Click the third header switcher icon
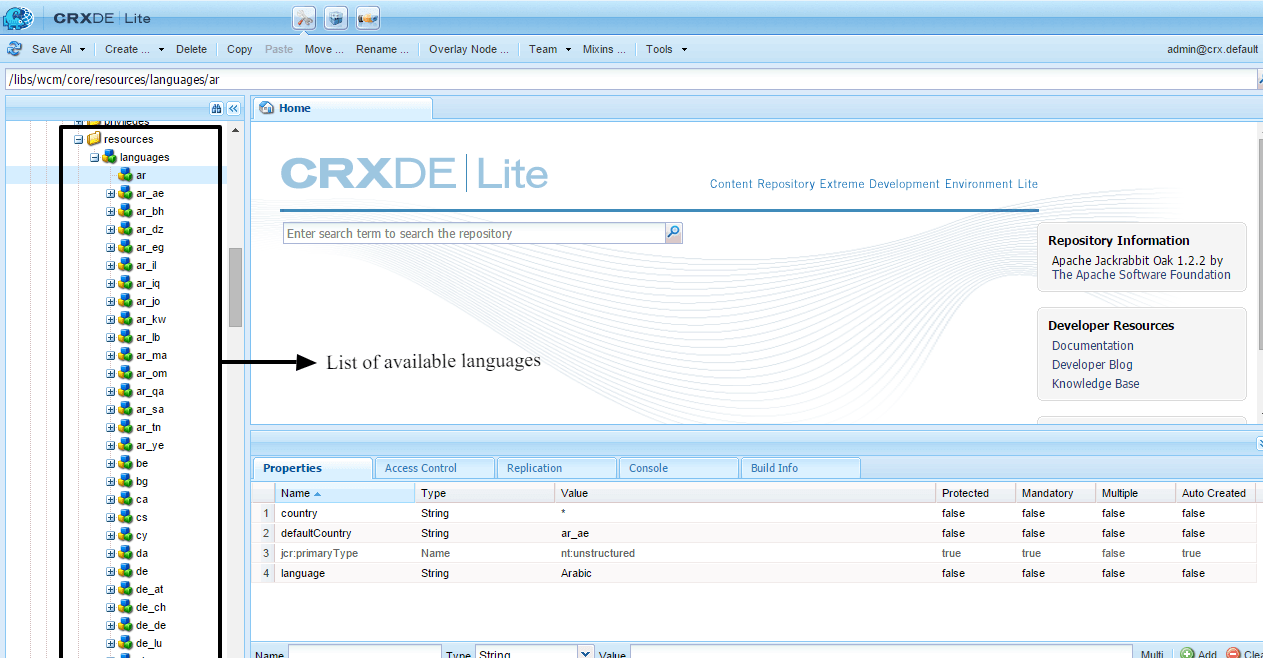This screenshot has width=1263, height=658. [x=368, y=18]
